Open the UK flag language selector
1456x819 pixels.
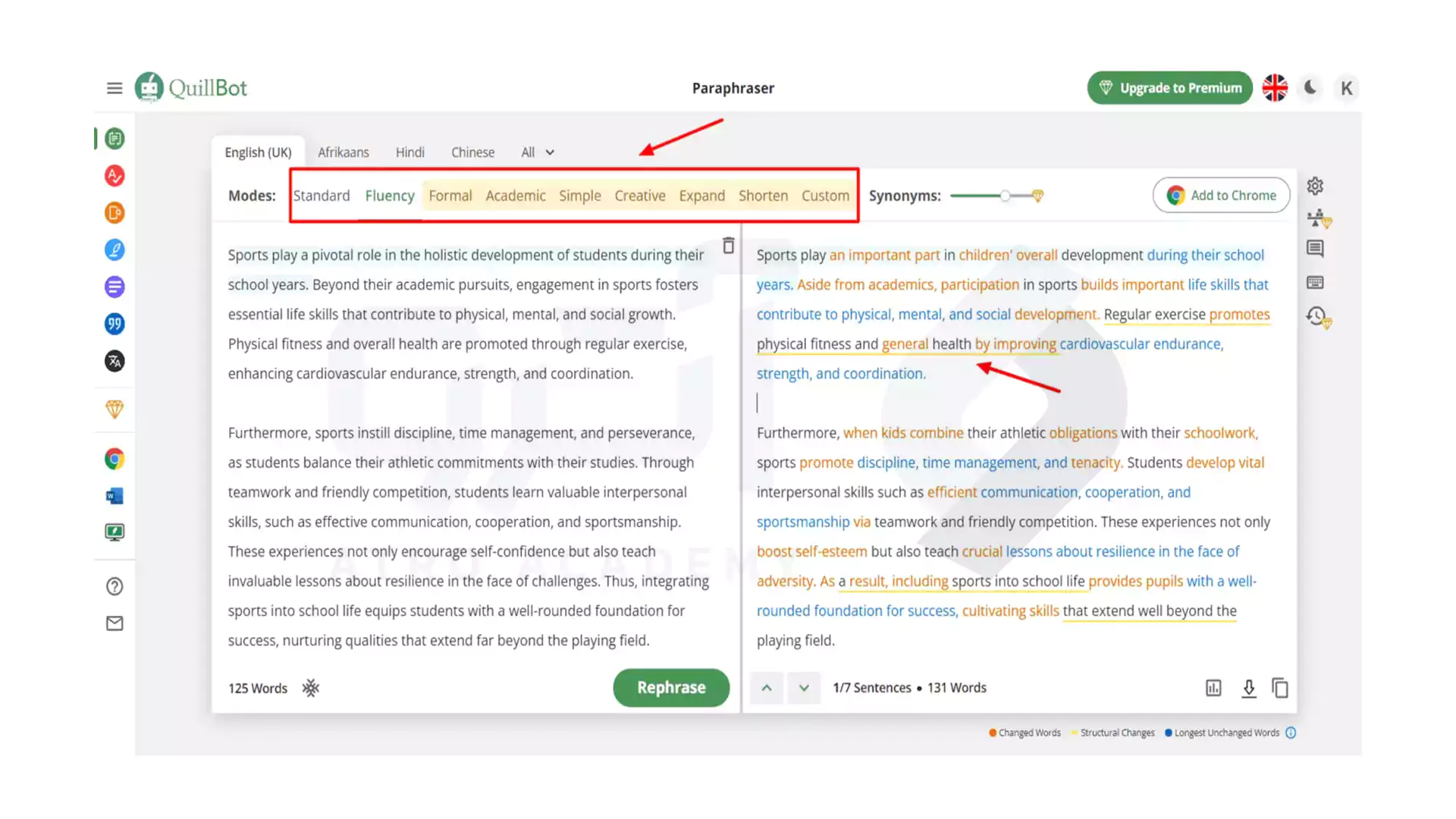(x=1275, y=88)
